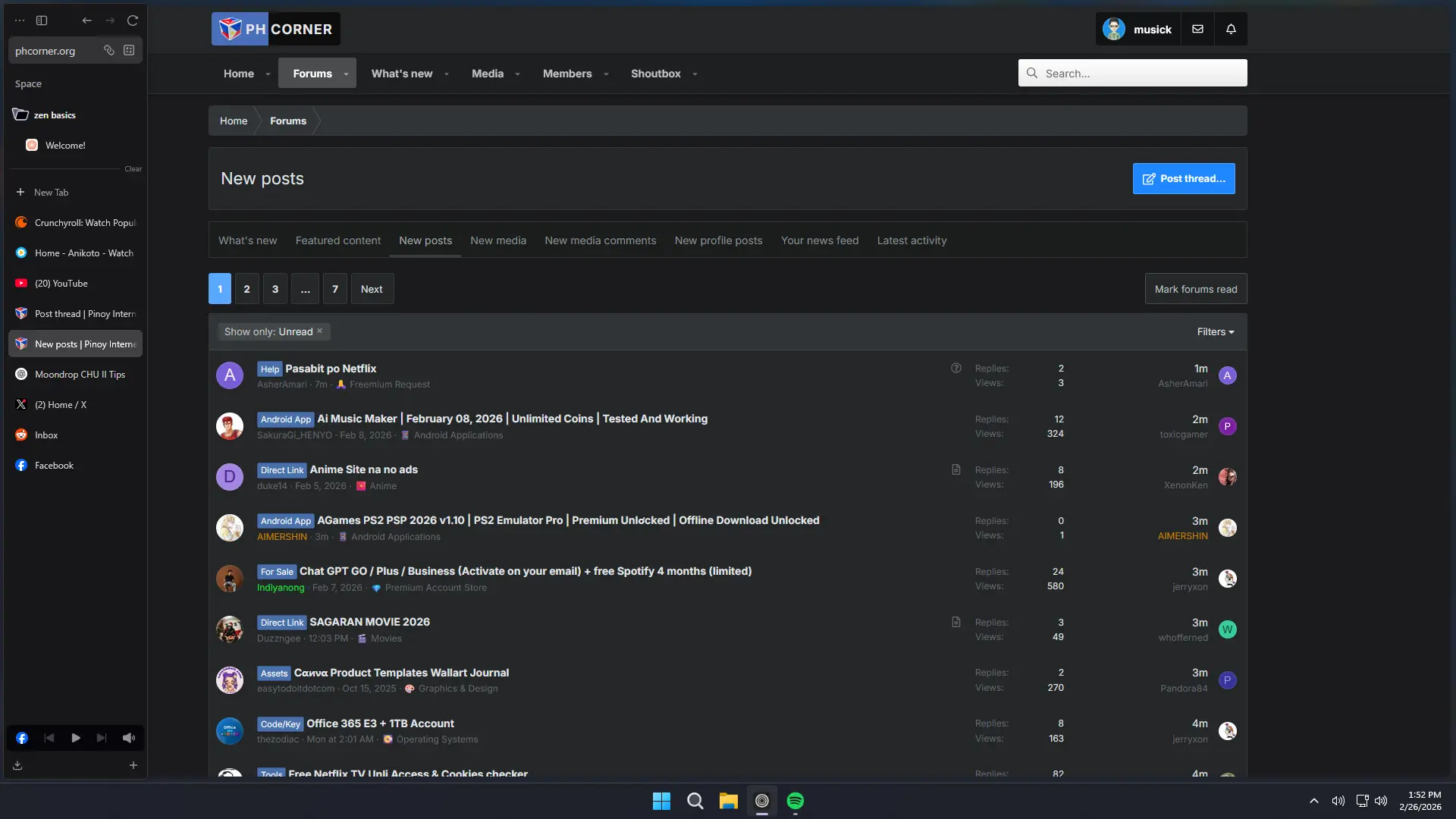Skip to next track in media bar
The height and width of the screenshot is (819, 1456).
tap(102, 738)
